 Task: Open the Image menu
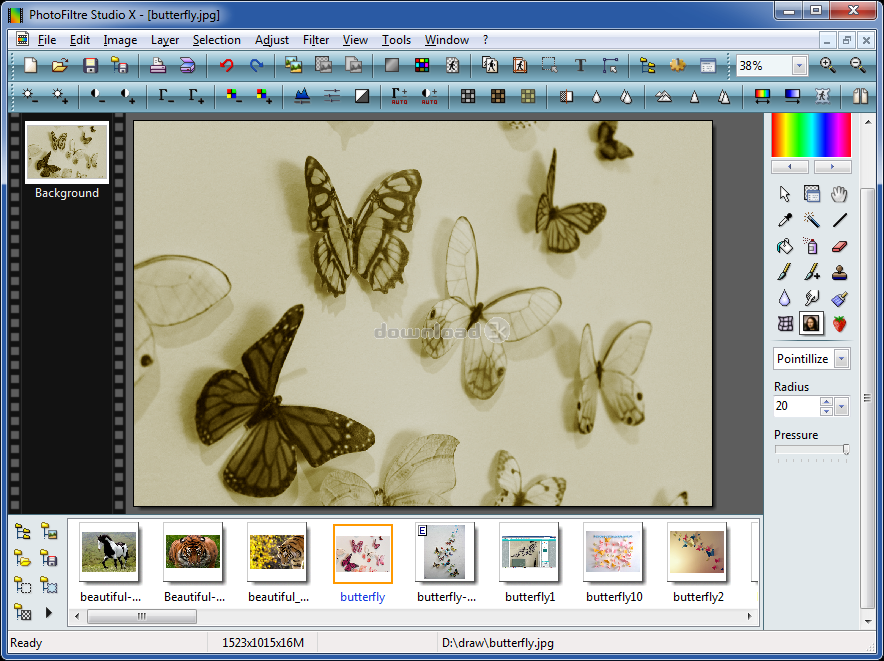point(119,40)
